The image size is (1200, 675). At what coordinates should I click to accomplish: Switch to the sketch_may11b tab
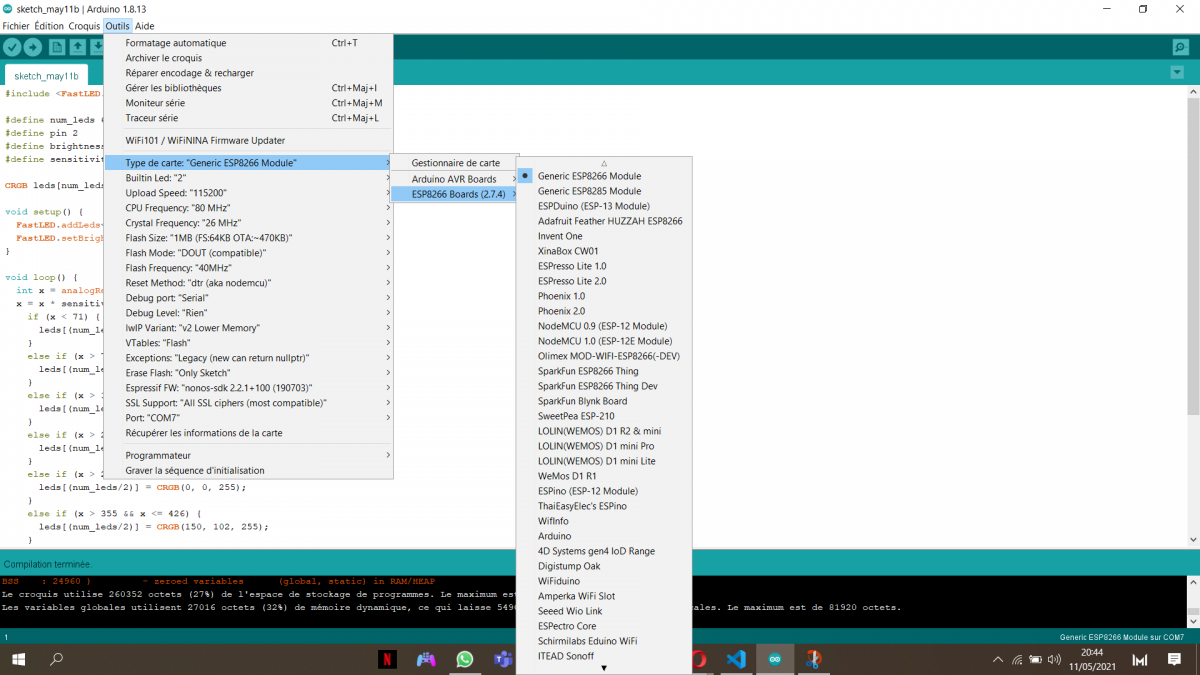coord(46,76)
